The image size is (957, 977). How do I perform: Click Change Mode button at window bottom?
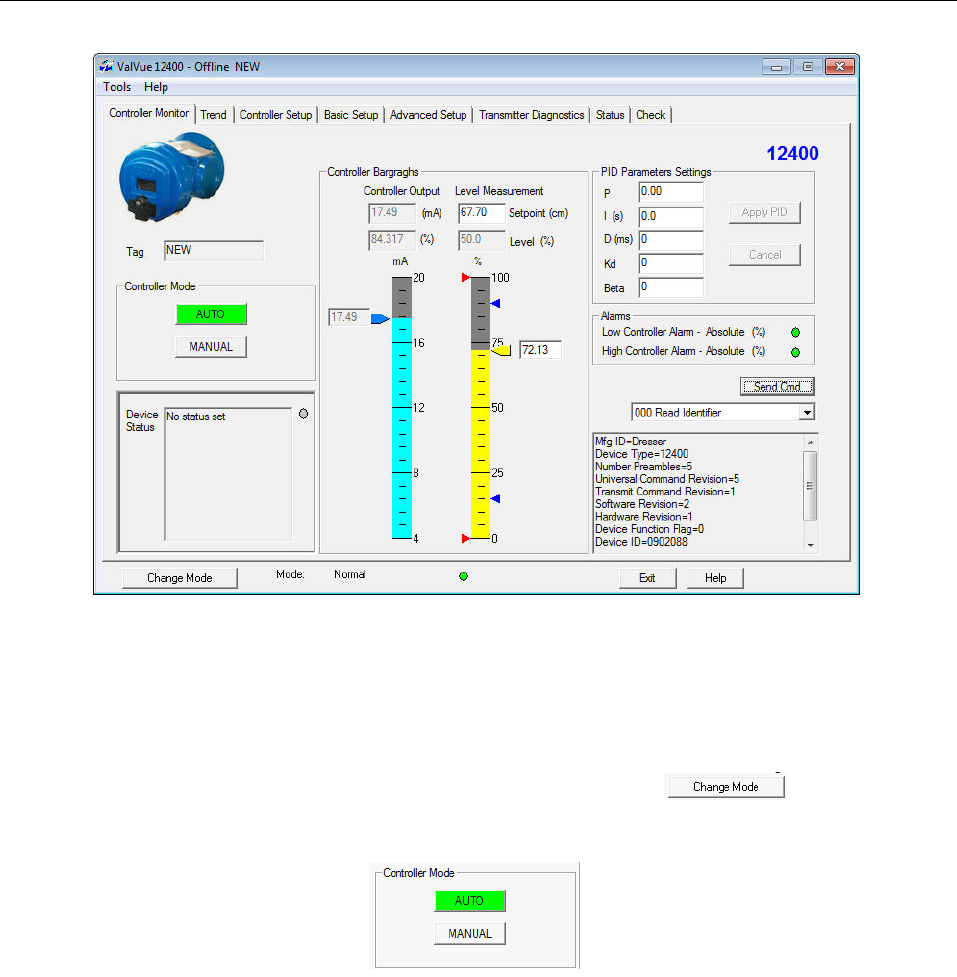[179, 578]
